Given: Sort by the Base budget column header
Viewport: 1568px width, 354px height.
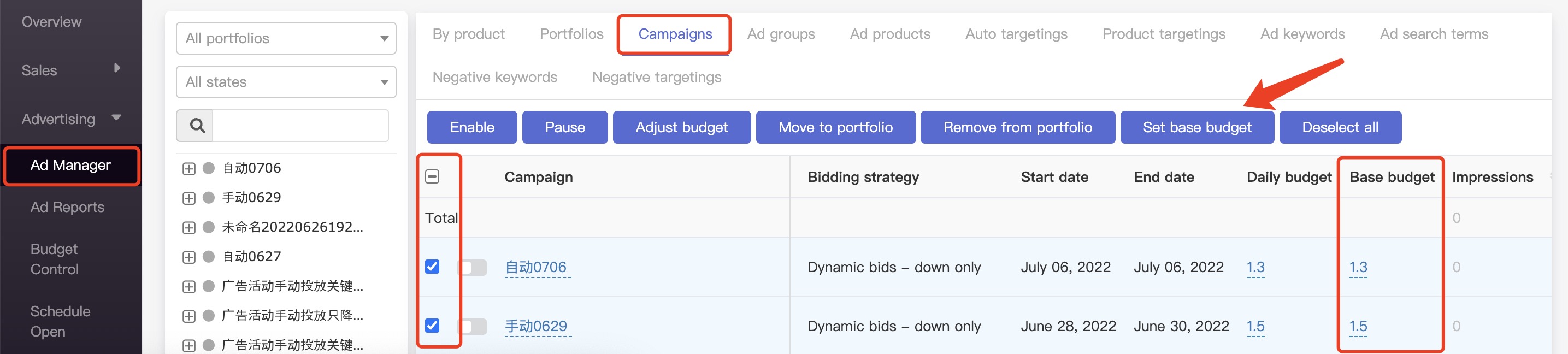Looking at the screenshot, I should pos(1392,177).
